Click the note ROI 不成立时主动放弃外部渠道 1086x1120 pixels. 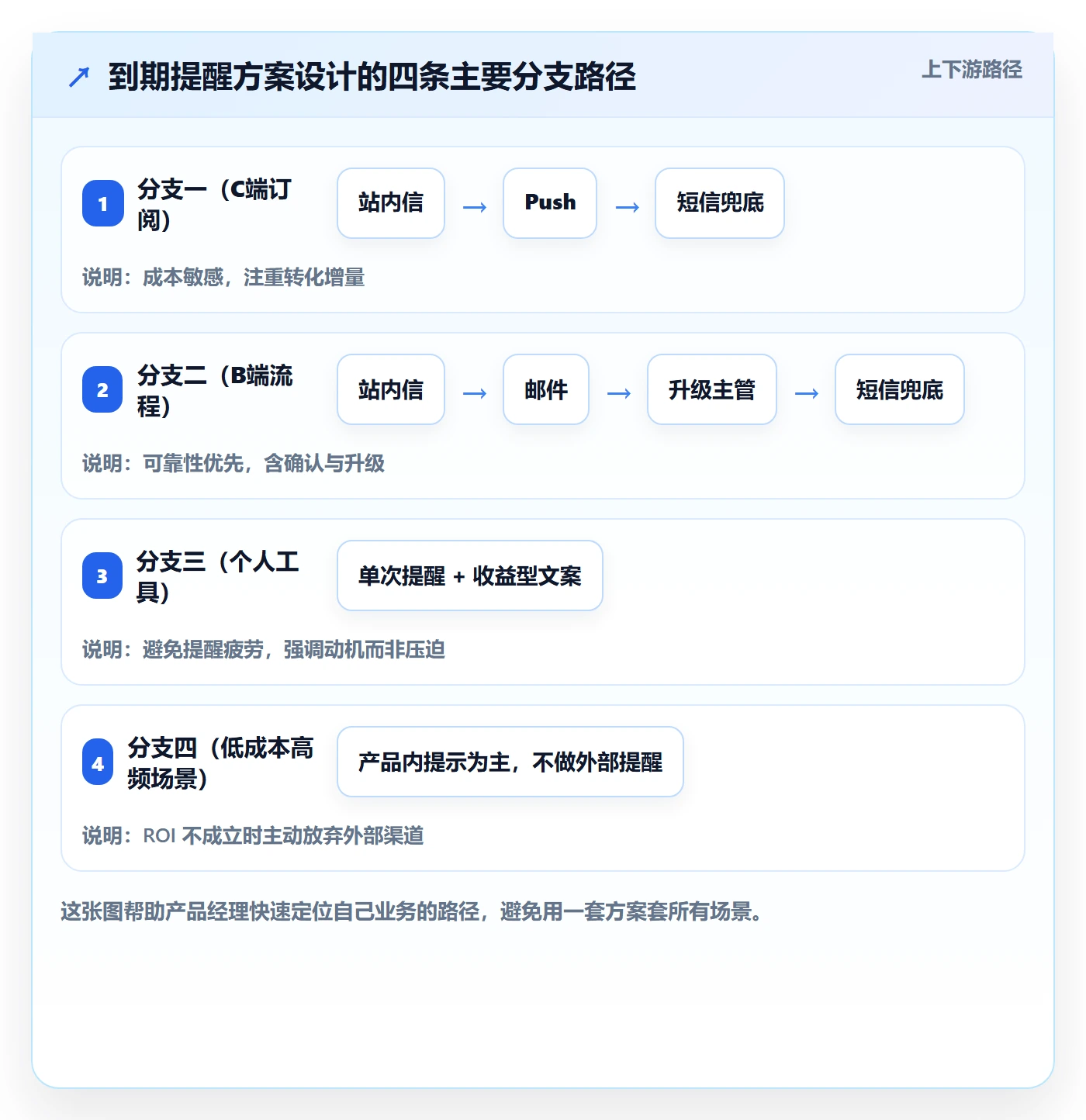pyautogui.click(x=283, y=835)
